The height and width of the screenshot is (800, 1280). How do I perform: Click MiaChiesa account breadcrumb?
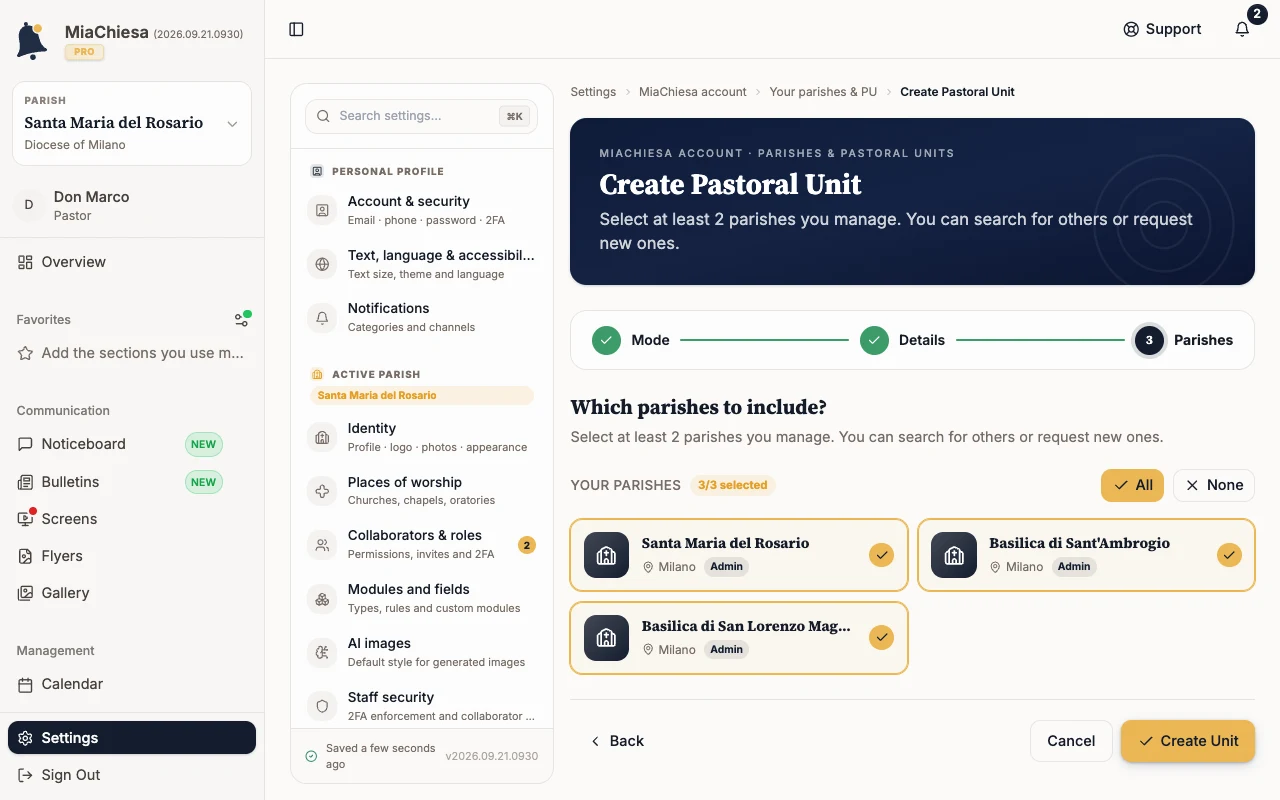pos(692,92)
